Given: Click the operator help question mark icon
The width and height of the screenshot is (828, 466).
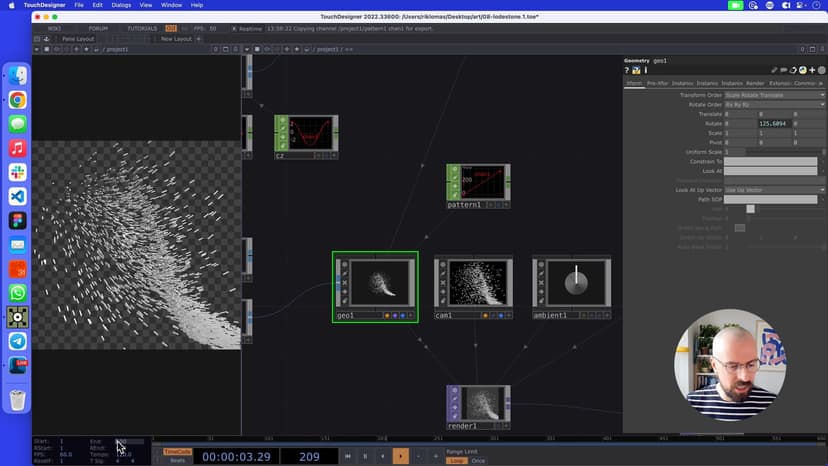Looking at the screenshot, I should [x=627, y=70].
